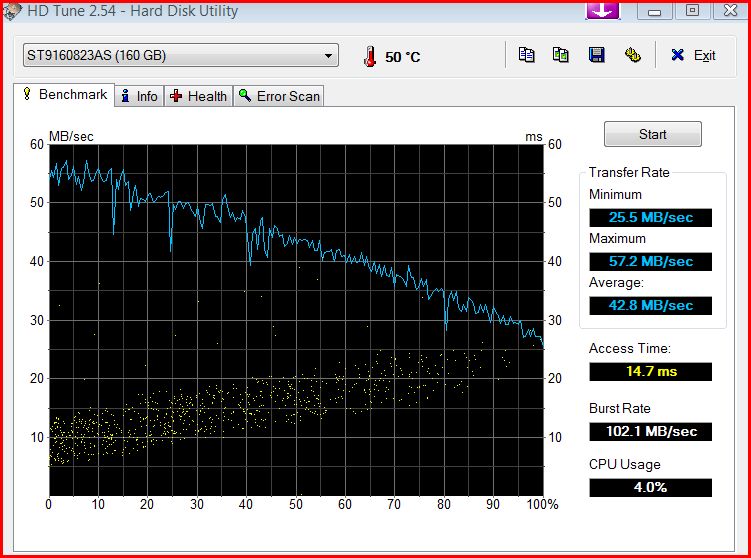Click the Exit button
The width and height of the screenshot is (751, 558).
[x=693, y=56]
